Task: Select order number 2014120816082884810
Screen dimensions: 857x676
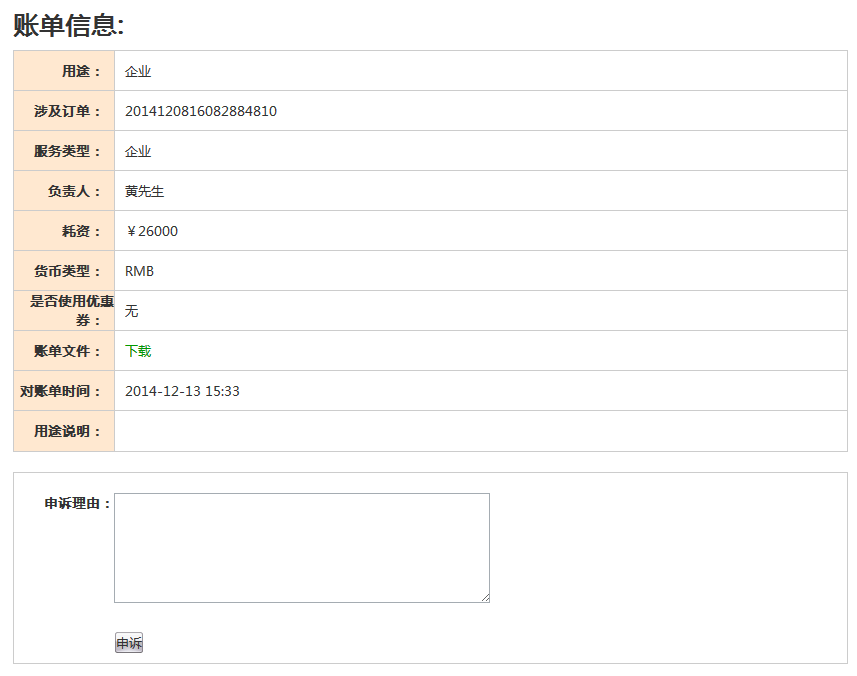Action: [201, 111]
